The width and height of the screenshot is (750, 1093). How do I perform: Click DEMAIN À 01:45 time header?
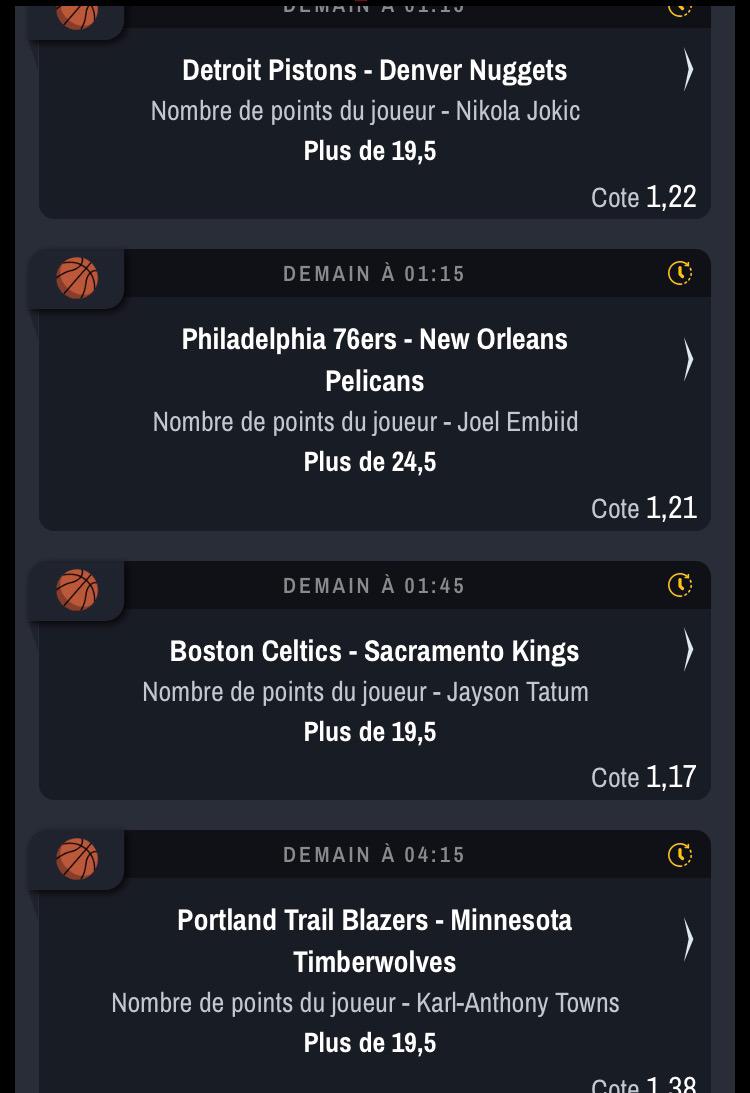click(374, 585)
